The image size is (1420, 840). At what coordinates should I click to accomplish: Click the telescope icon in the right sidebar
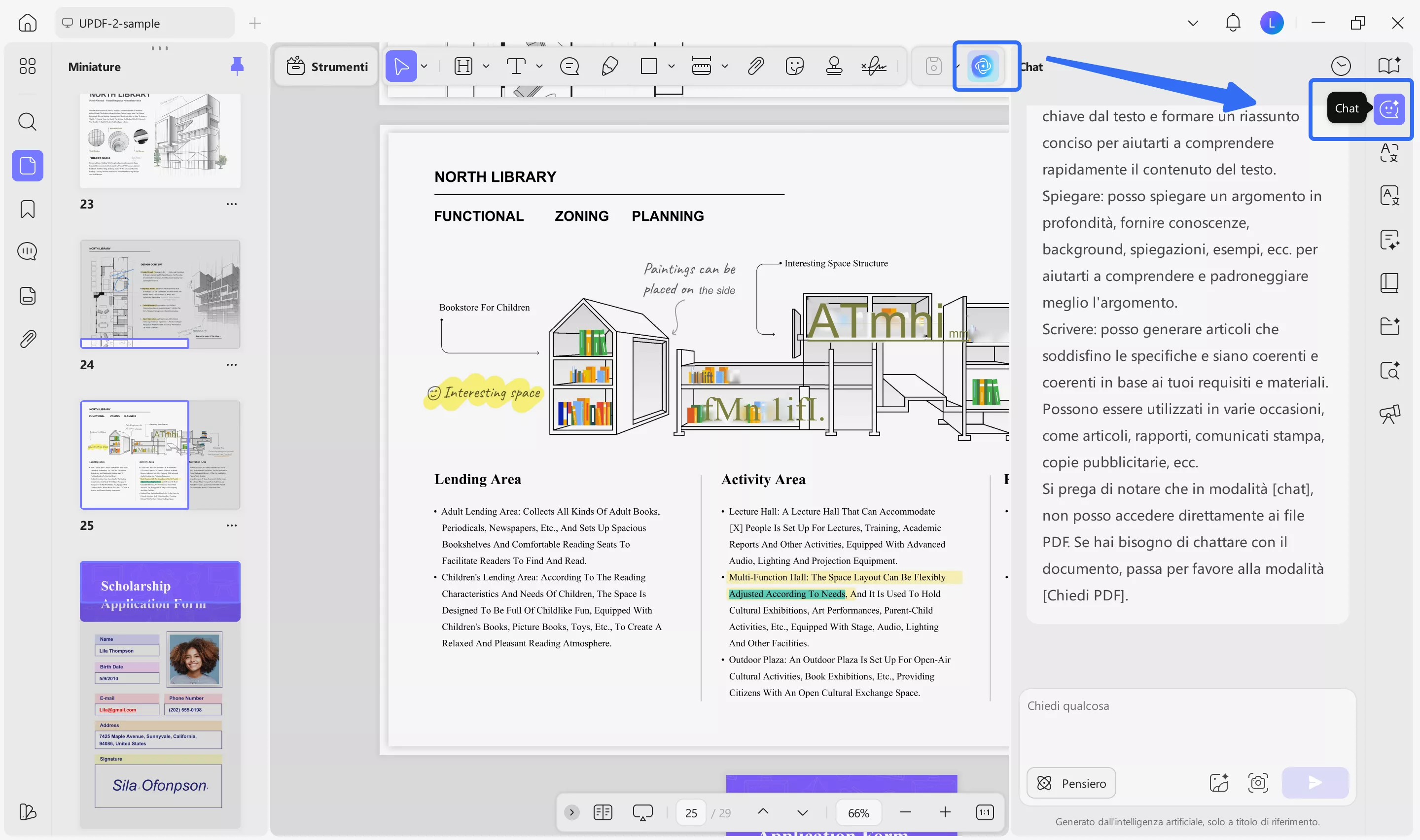[1390, 415]
